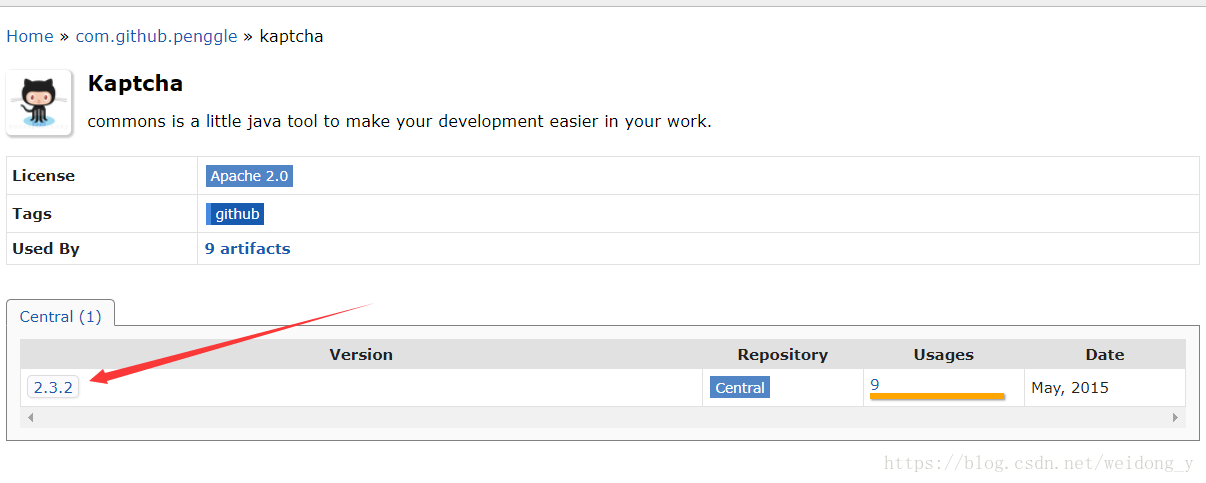Click the orange usages bar
This screenshot has height=483, width=1206.
[x=936, y=397]
